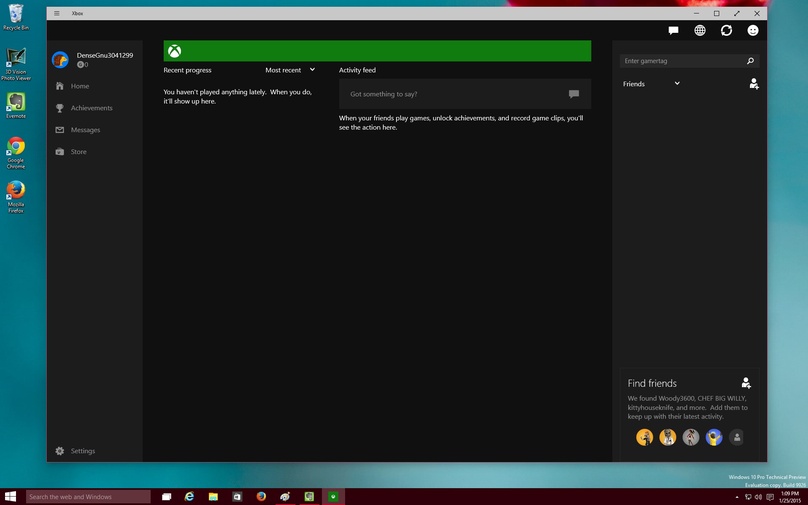Click add-friend icon next to Friends dropdown
Image resolution: width=808 pixels, height=505 pixels.
pyautogui.click(x=754, y=83)
